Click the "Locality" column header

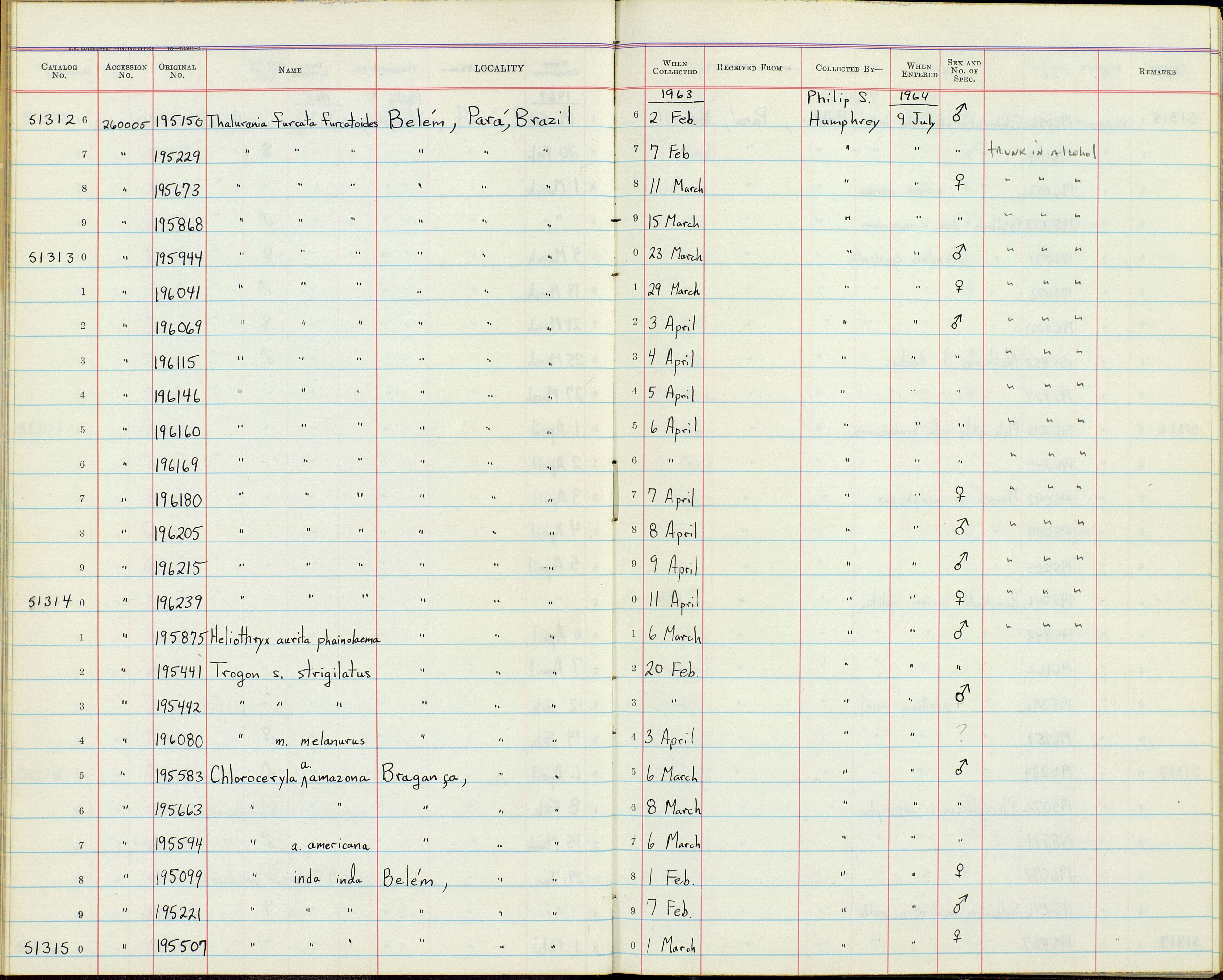pyautogui.click(x=499, y=68)
